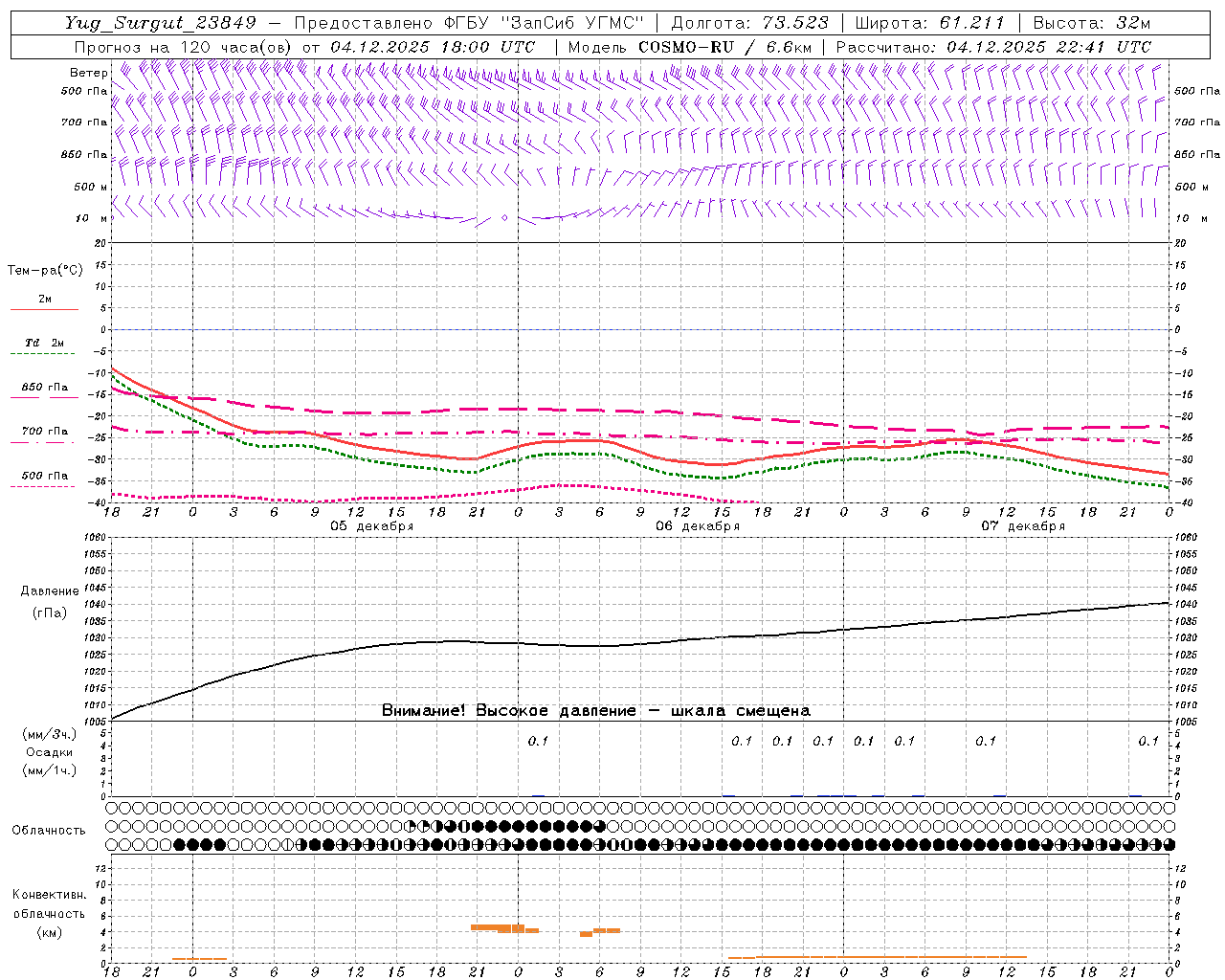Click the dashed line sample under the Td 2м legend
The height and width of the screenshot is (980, 1225).
(44, 353)
